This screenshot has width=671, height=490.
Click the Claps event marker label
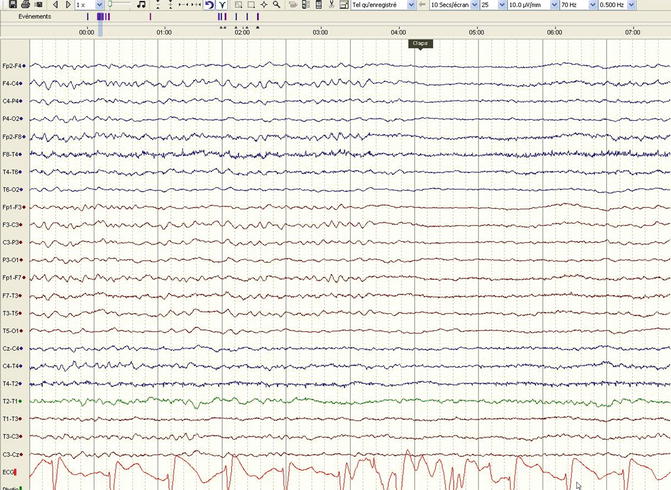click(420, 43)
